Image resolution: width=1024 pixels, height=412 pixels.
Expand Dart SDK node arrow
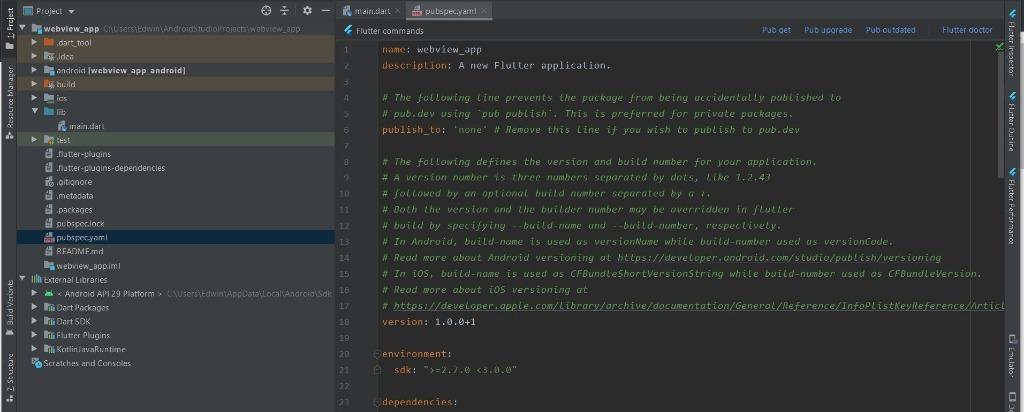(35, 321)
